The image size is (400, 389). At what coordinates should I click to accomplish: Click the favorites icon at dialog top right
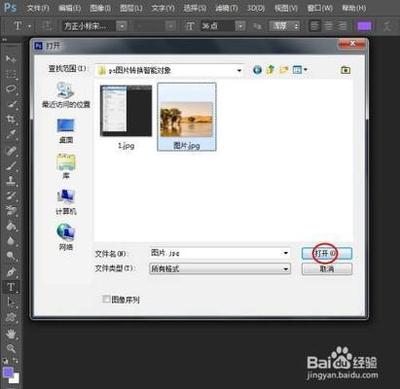[345, 70]
